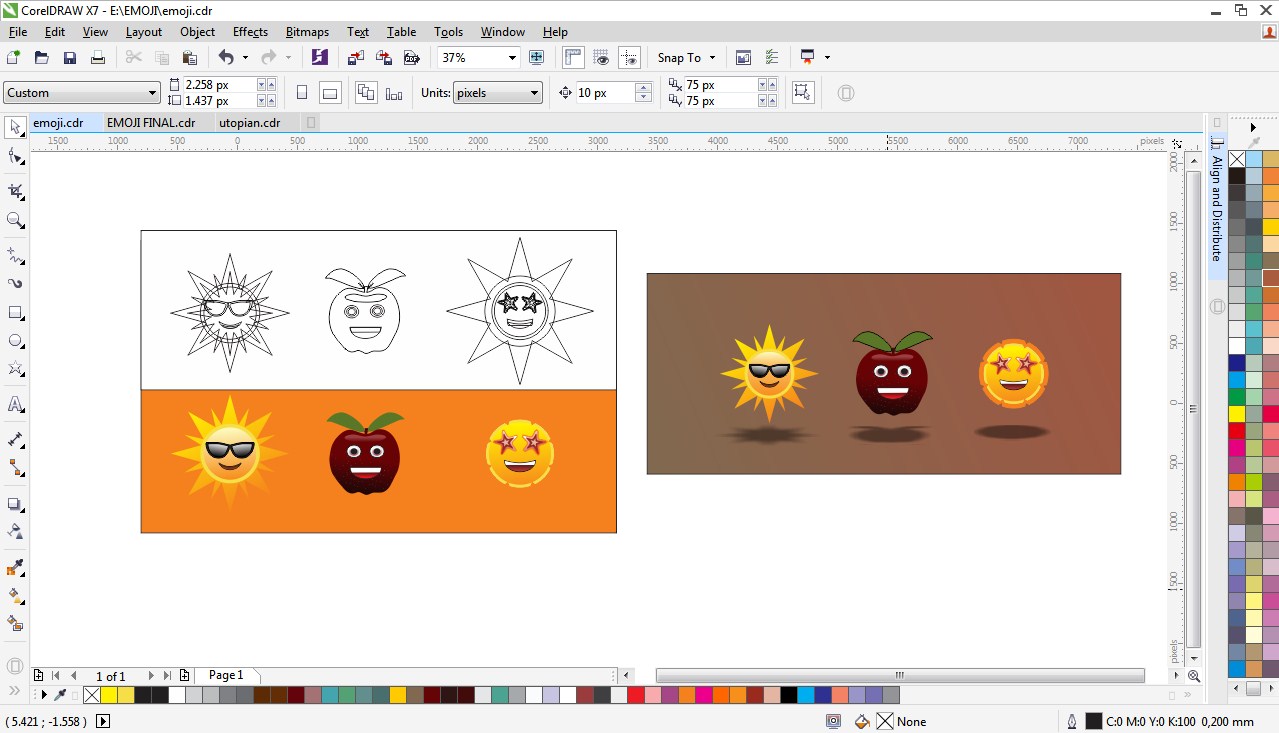
Task: Select the Ellipse tool
Action: pos(15,341)
